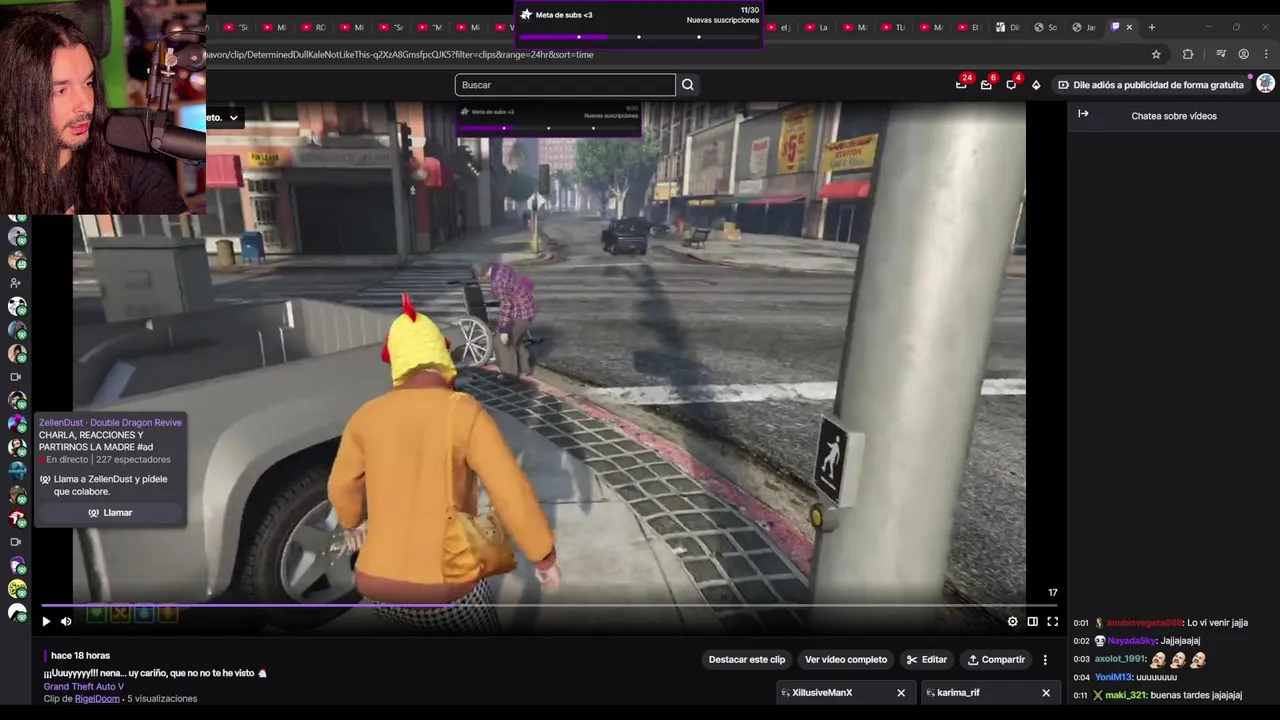Select 'hace 18 horas' text
Image resolution: width=1280 pixels, height=720 pixels.
click(x=80, y=656)
